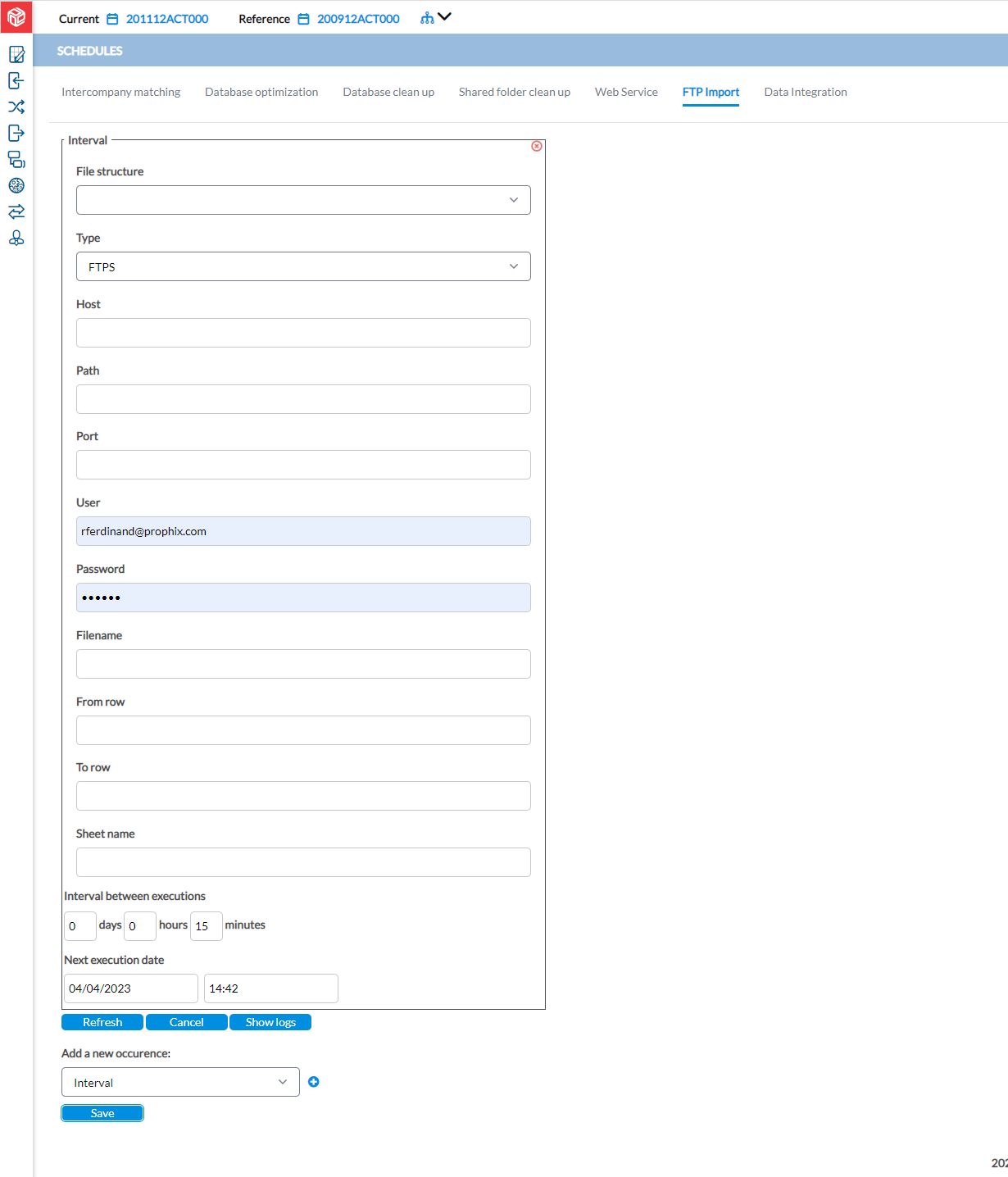Click the next execution date 04/04/2023 field

click(x=131, y=988)
